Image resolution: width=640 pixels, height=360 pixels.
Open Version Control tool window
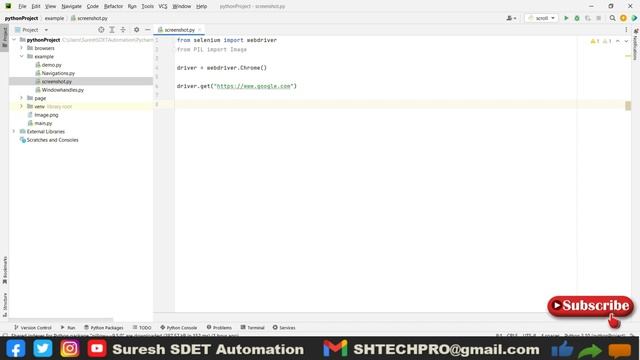pos(33,328)
